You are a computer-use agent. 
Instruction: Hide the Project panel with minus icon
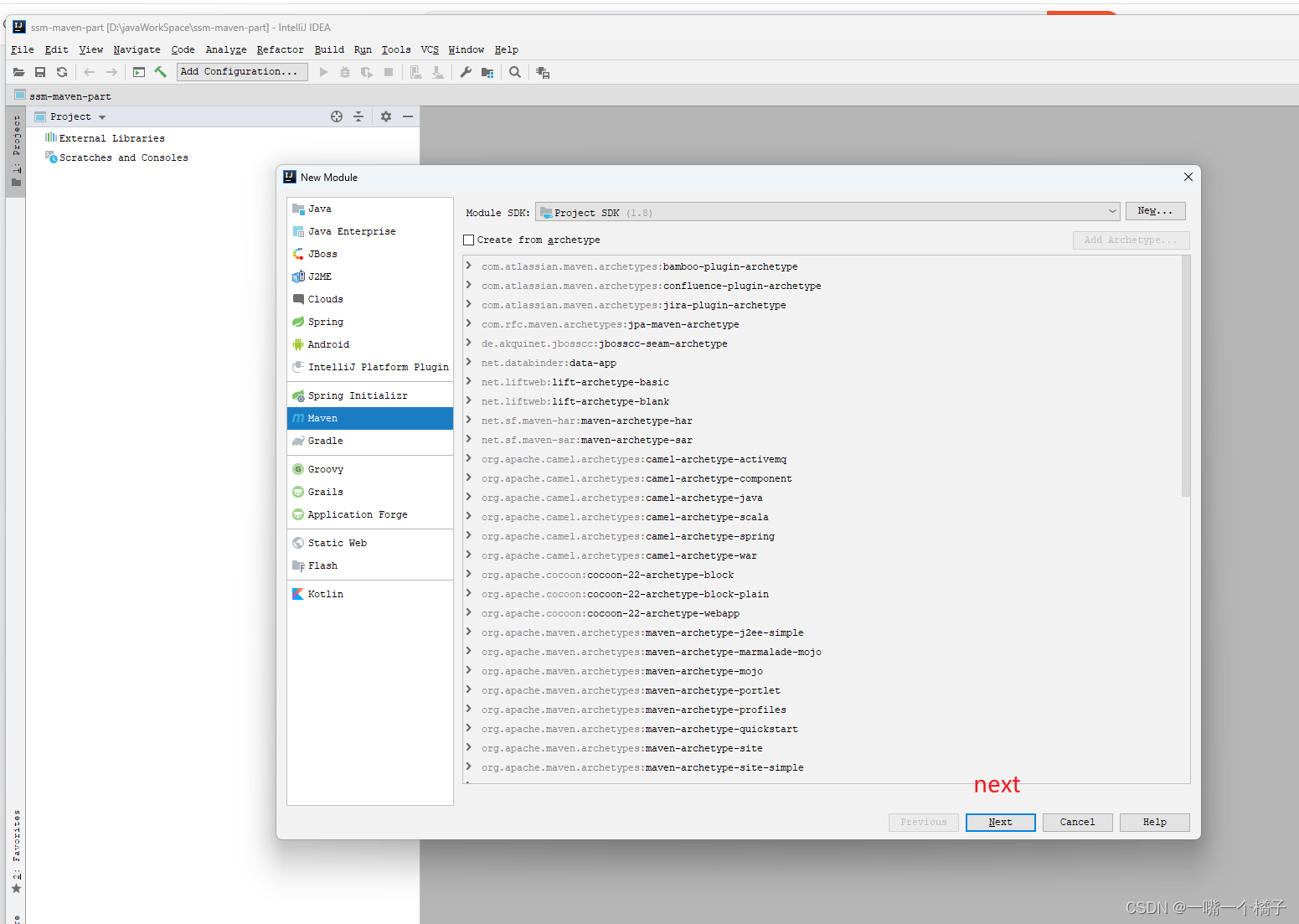[408, 116]
